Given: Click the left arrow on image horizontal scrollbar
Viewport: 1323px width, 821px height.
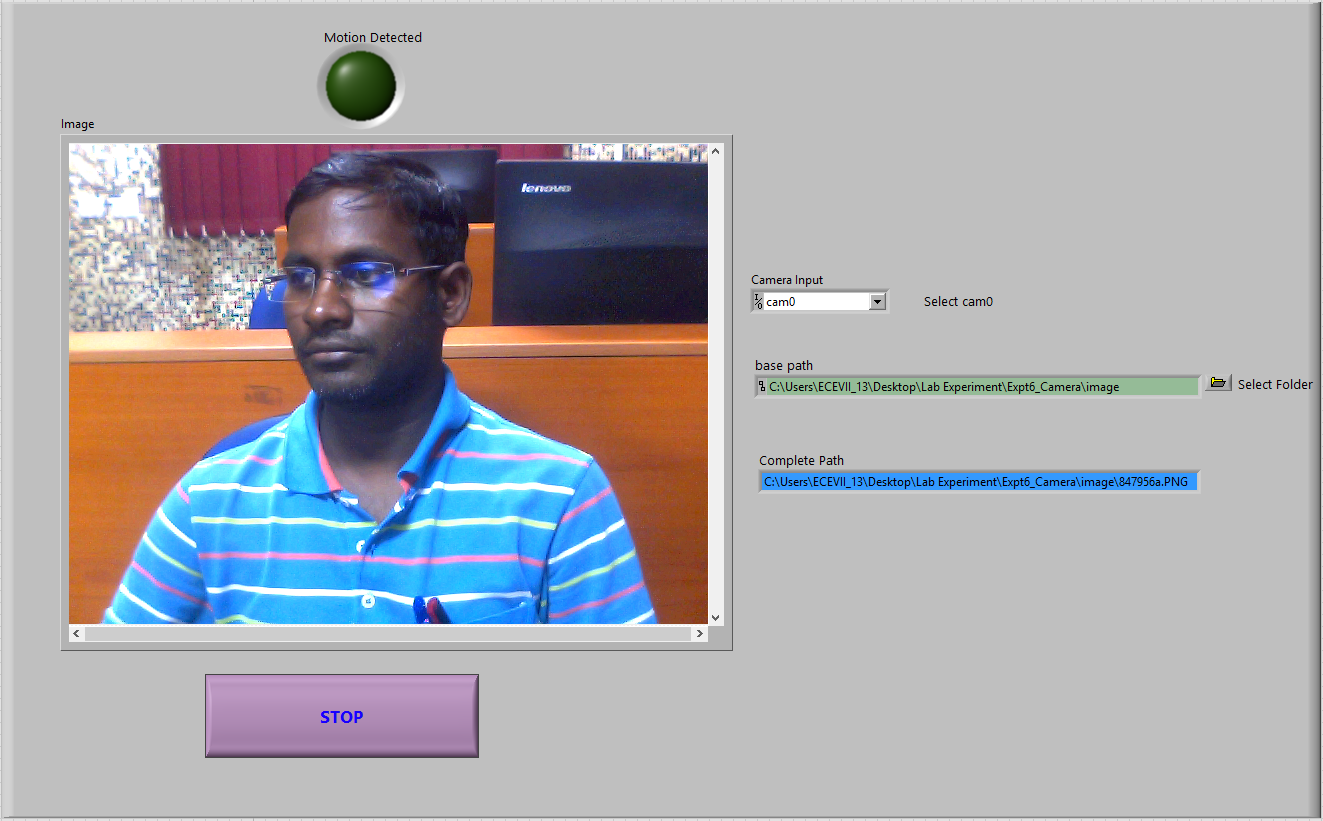Looking at the screenshot, I should (x=76, y=632).
